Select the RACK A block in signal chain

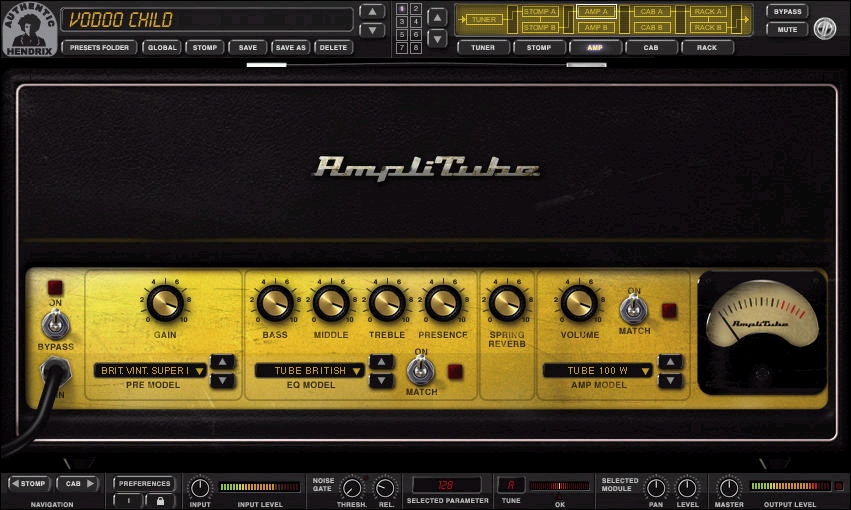(x=708, y=11)
